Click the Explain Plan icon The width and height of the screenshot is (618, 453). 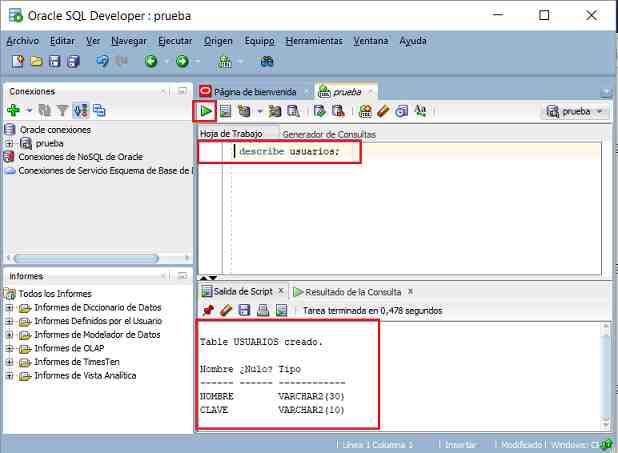click(x=244, y=112)
